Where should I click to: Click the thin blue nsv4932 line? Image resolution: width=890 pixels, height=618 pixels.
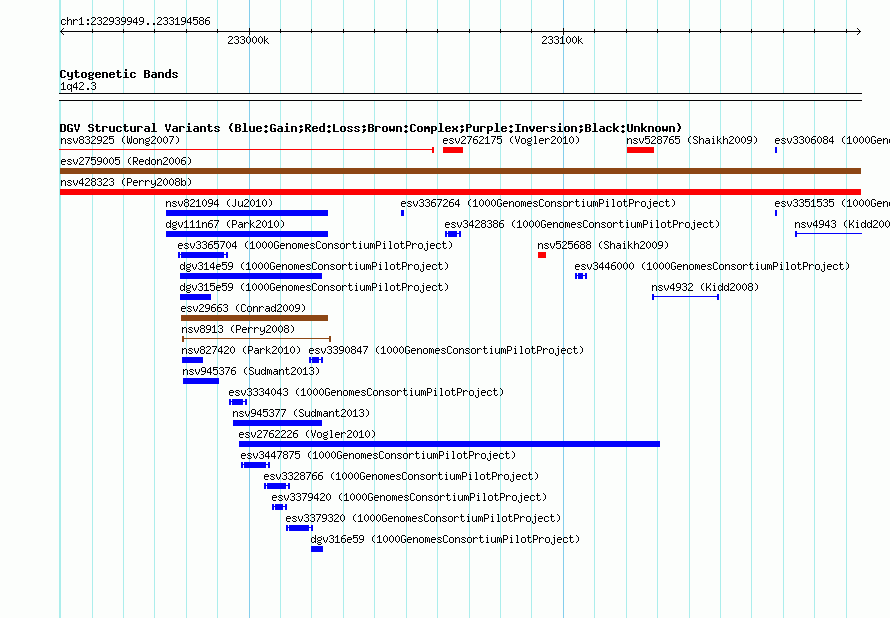click(x=686, y=297)
